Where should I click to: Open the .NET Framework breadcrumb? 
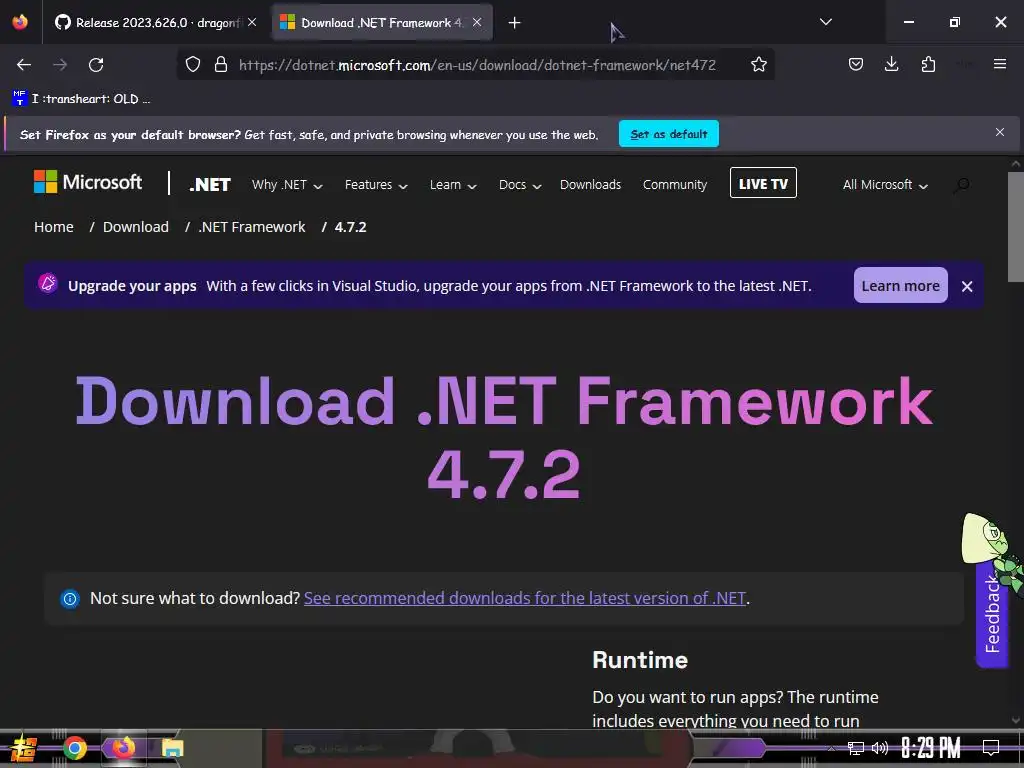(251, 227)
